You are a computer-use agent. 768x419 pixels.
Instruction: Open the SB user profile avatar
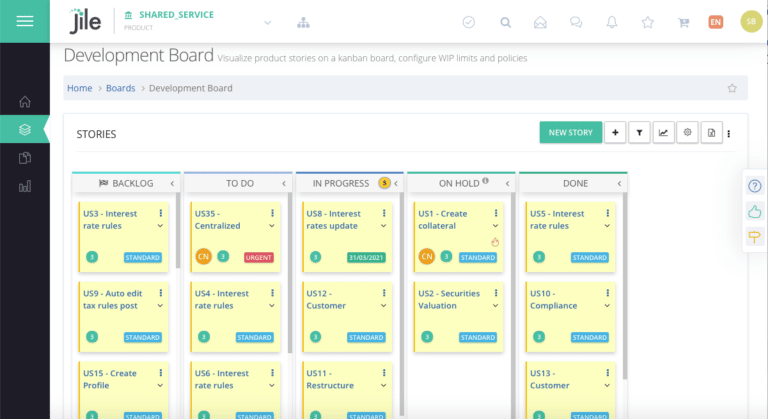751,22
